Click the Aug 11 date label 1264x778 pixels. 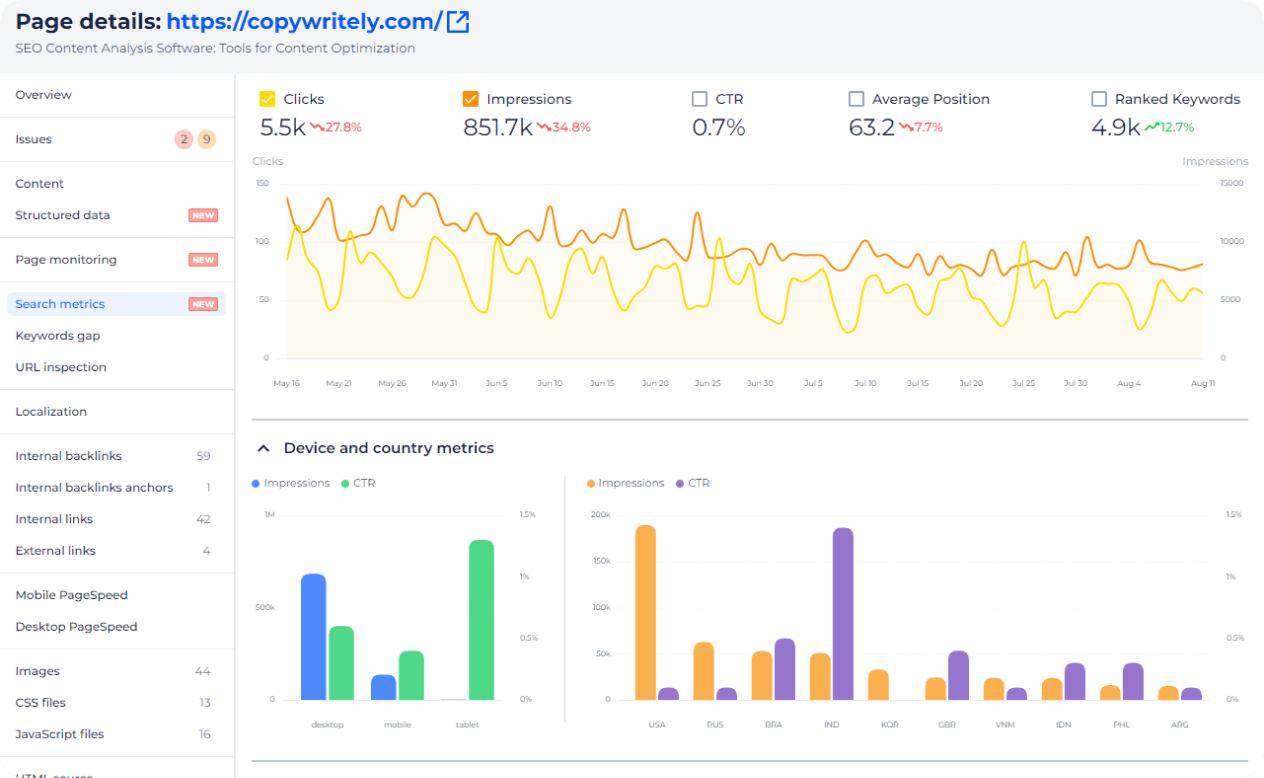click(1203, 383)
